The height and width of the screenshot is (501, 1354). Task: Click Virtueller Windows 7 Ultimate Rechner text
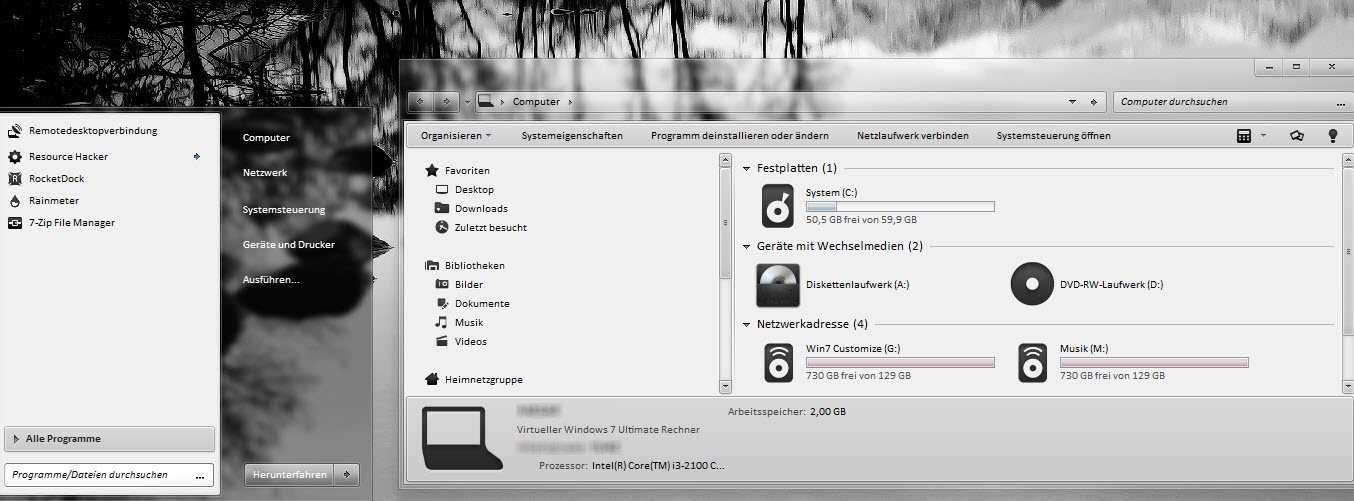pyautogui.click(x=608, y=429)
